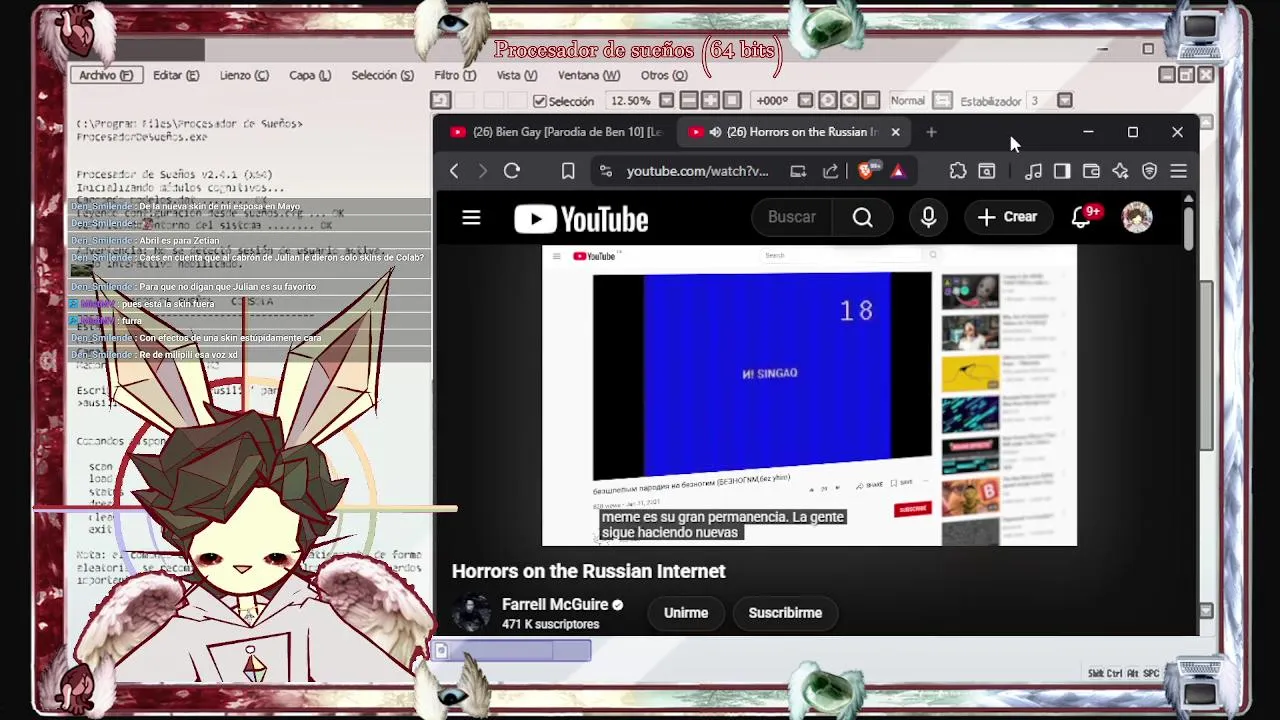Open the Estabilizador value dropdown
This screenshot has width=1280, height=720.
click(1064, 101)
